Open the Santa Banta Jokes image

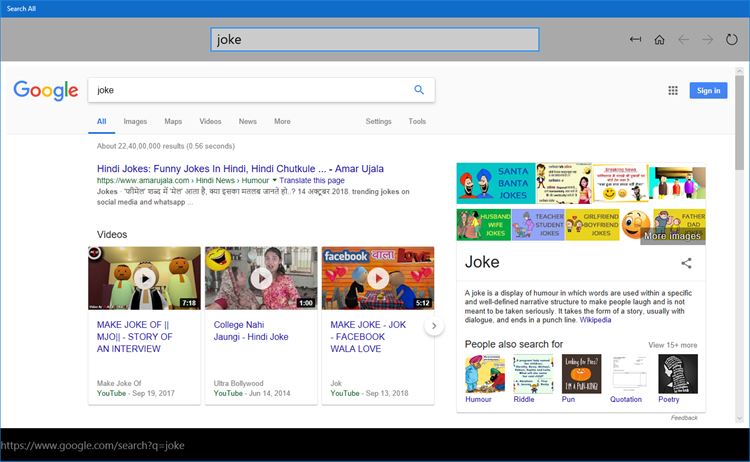496,183
